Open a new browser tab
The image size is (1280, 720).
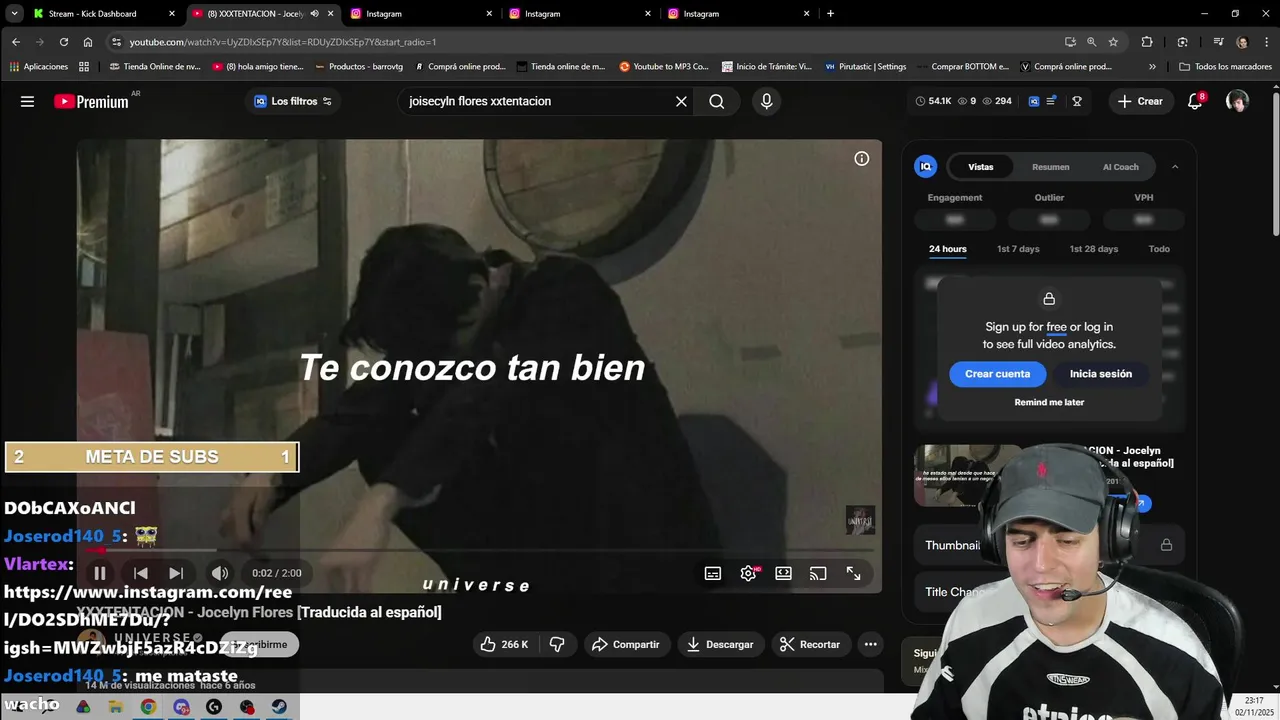coord(830,14)
